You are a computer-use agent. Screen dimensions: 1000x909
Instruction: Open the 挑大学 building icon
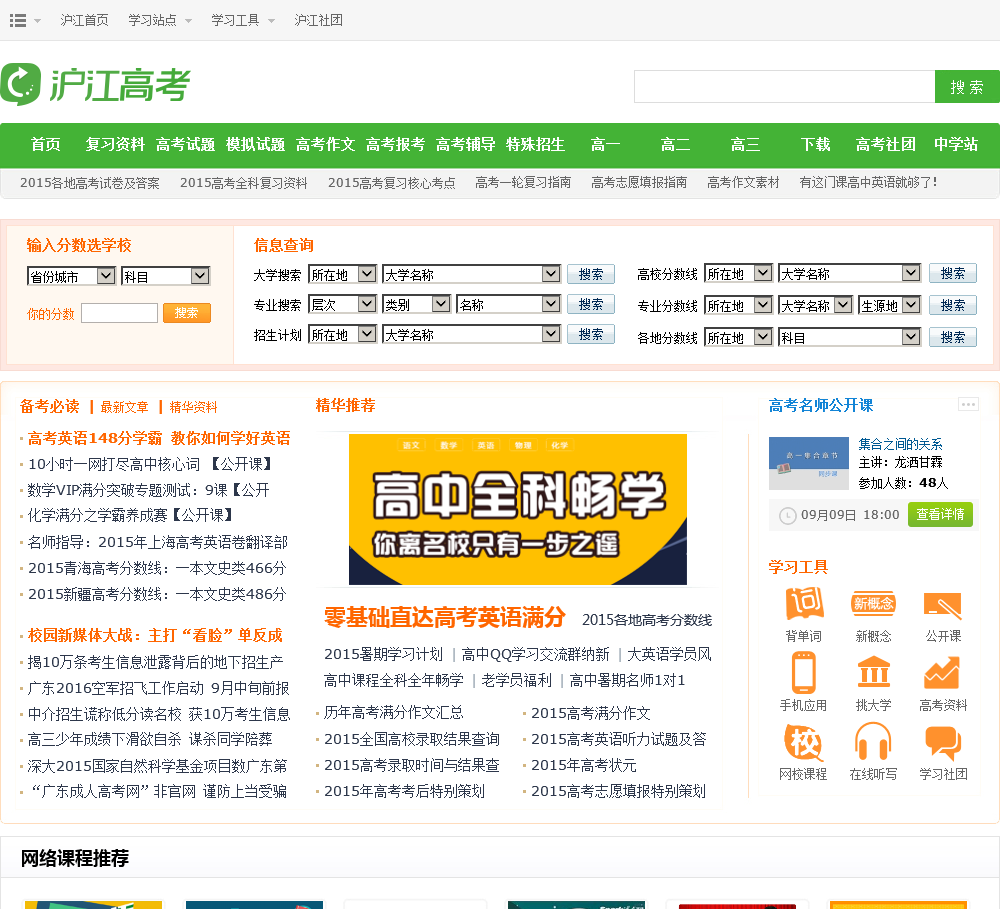click(873, 672)
